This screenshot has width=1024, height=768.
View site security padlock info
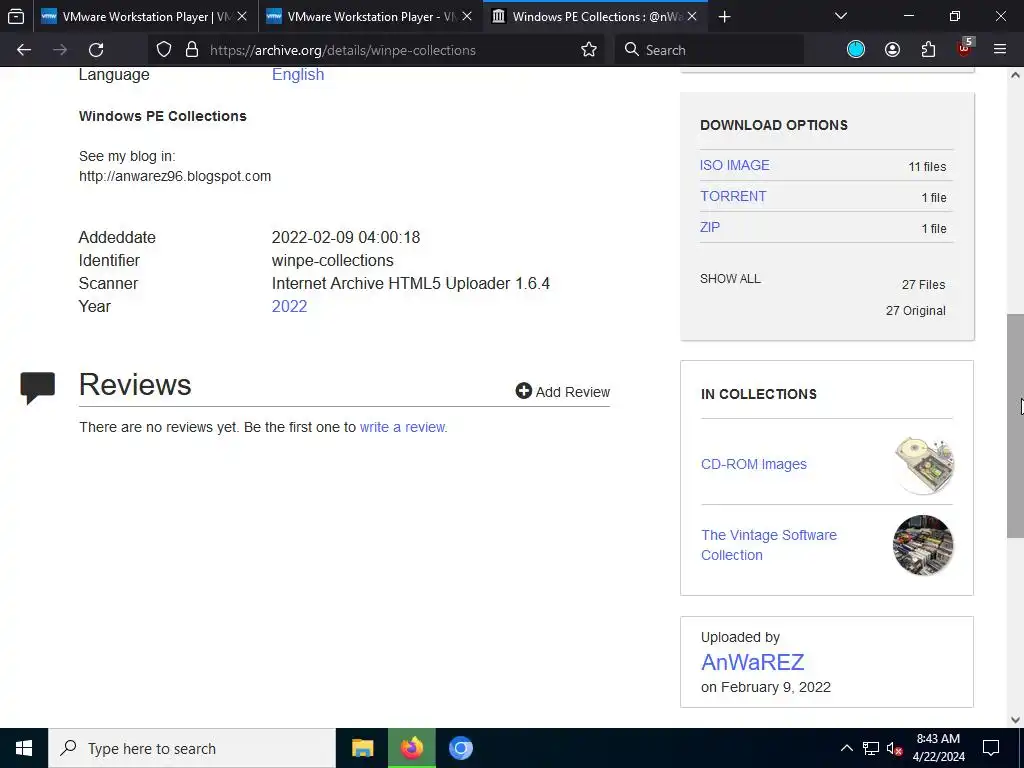[191, 50]
